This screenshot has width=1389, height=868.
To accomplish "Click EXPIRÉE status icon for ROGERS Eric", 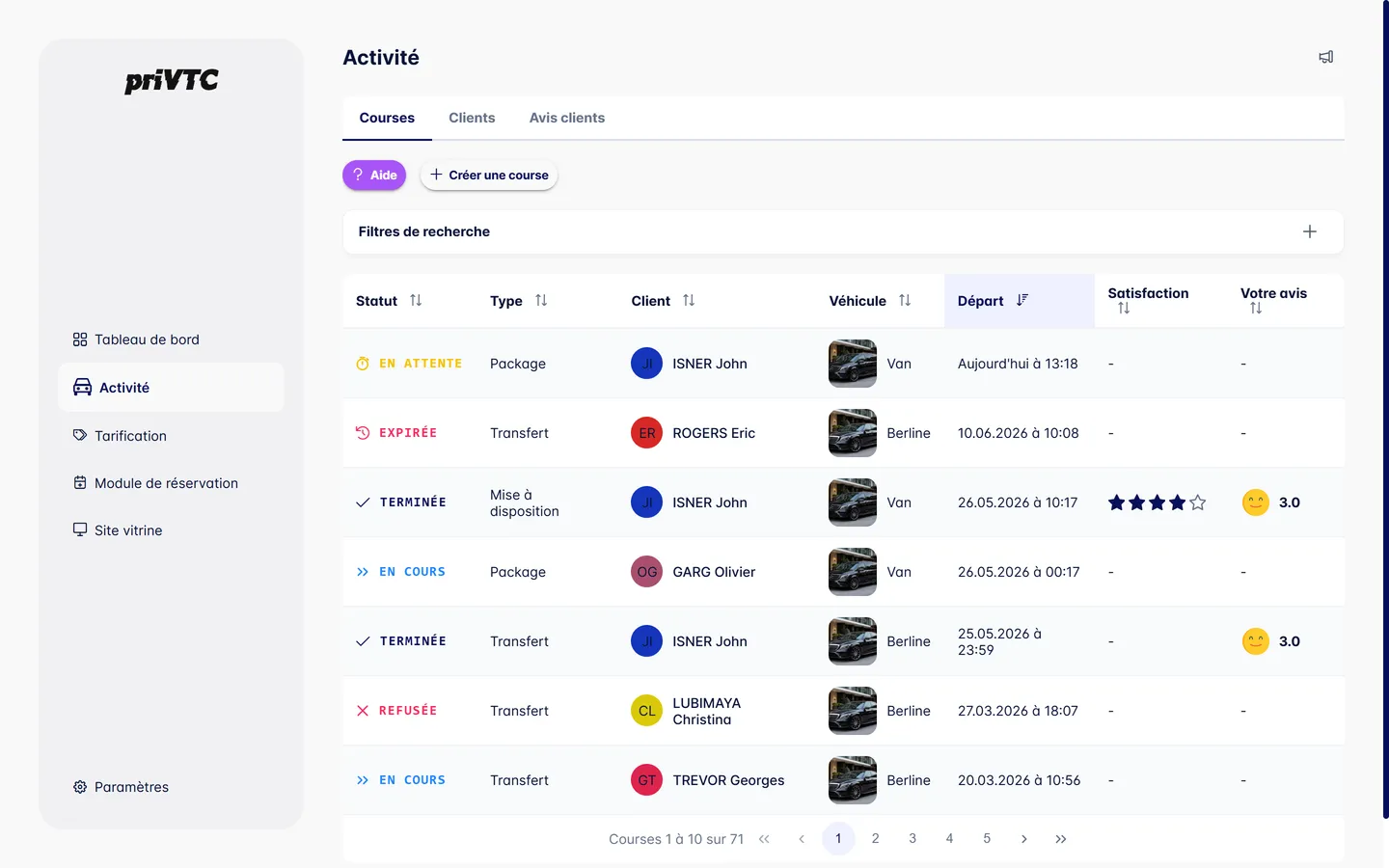I will [363, 433].
